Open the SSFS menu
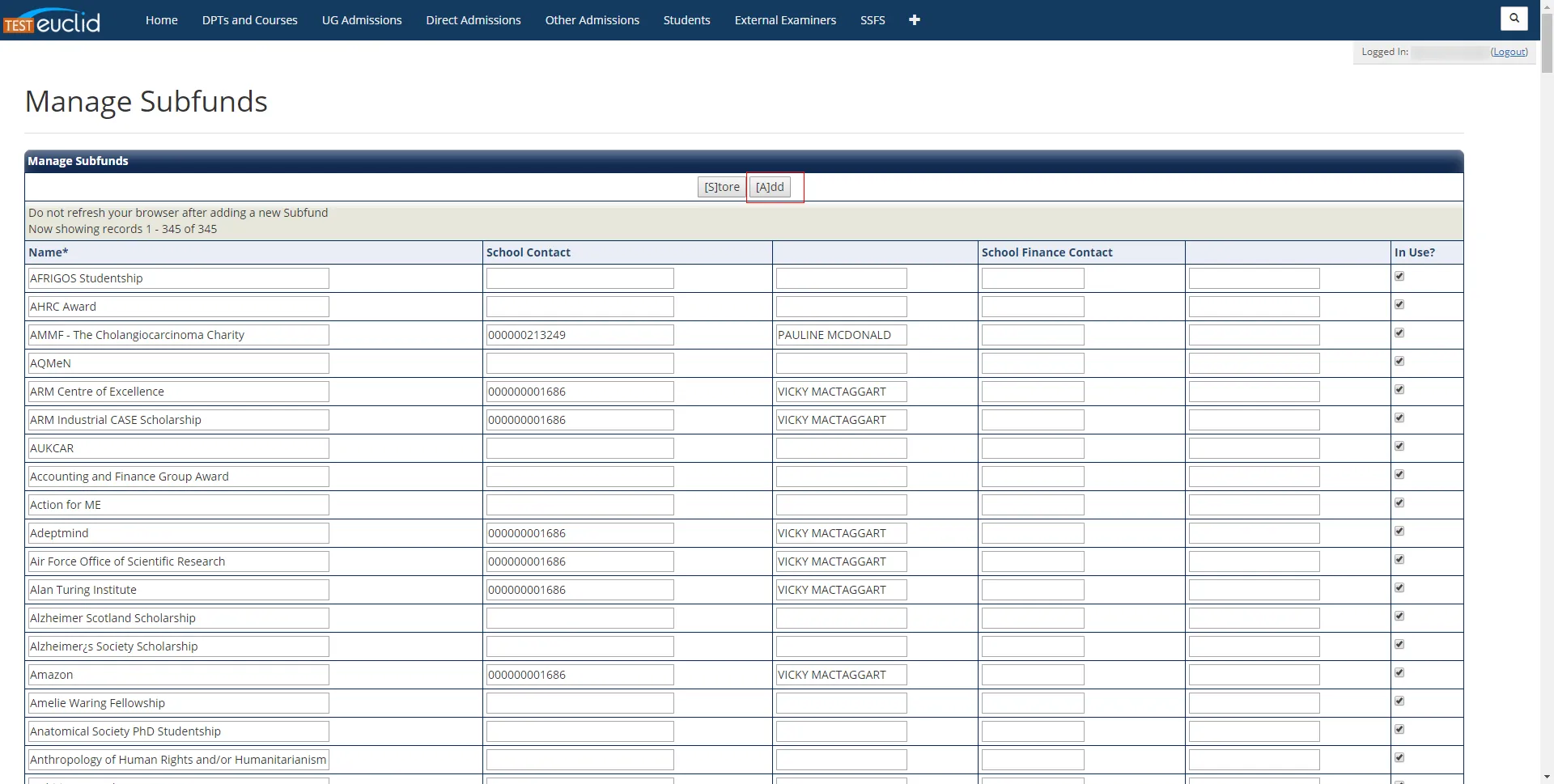 pyautogui.click(x=873, y=20)
